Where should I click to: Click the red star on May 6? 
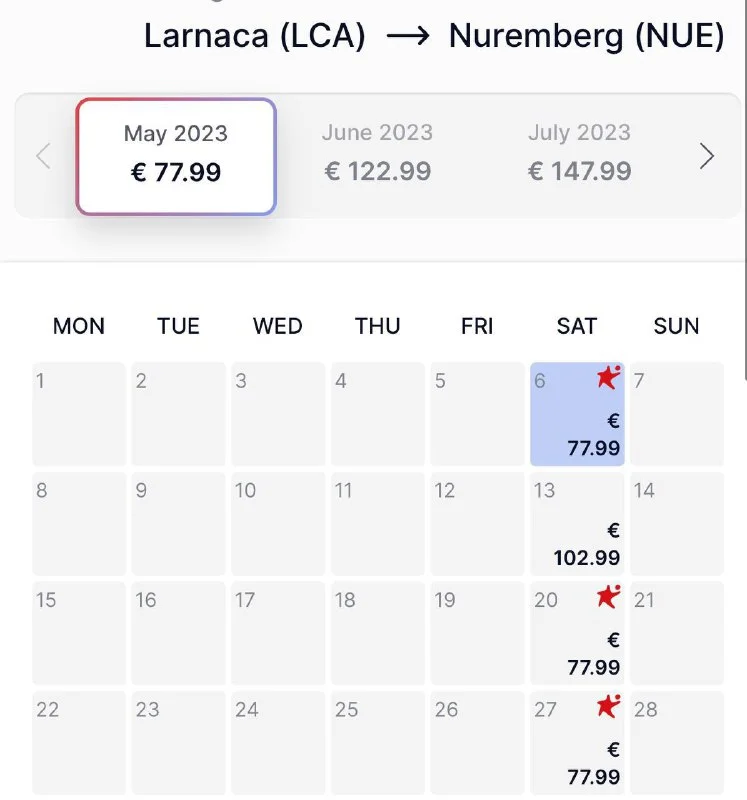click(608, 378)
